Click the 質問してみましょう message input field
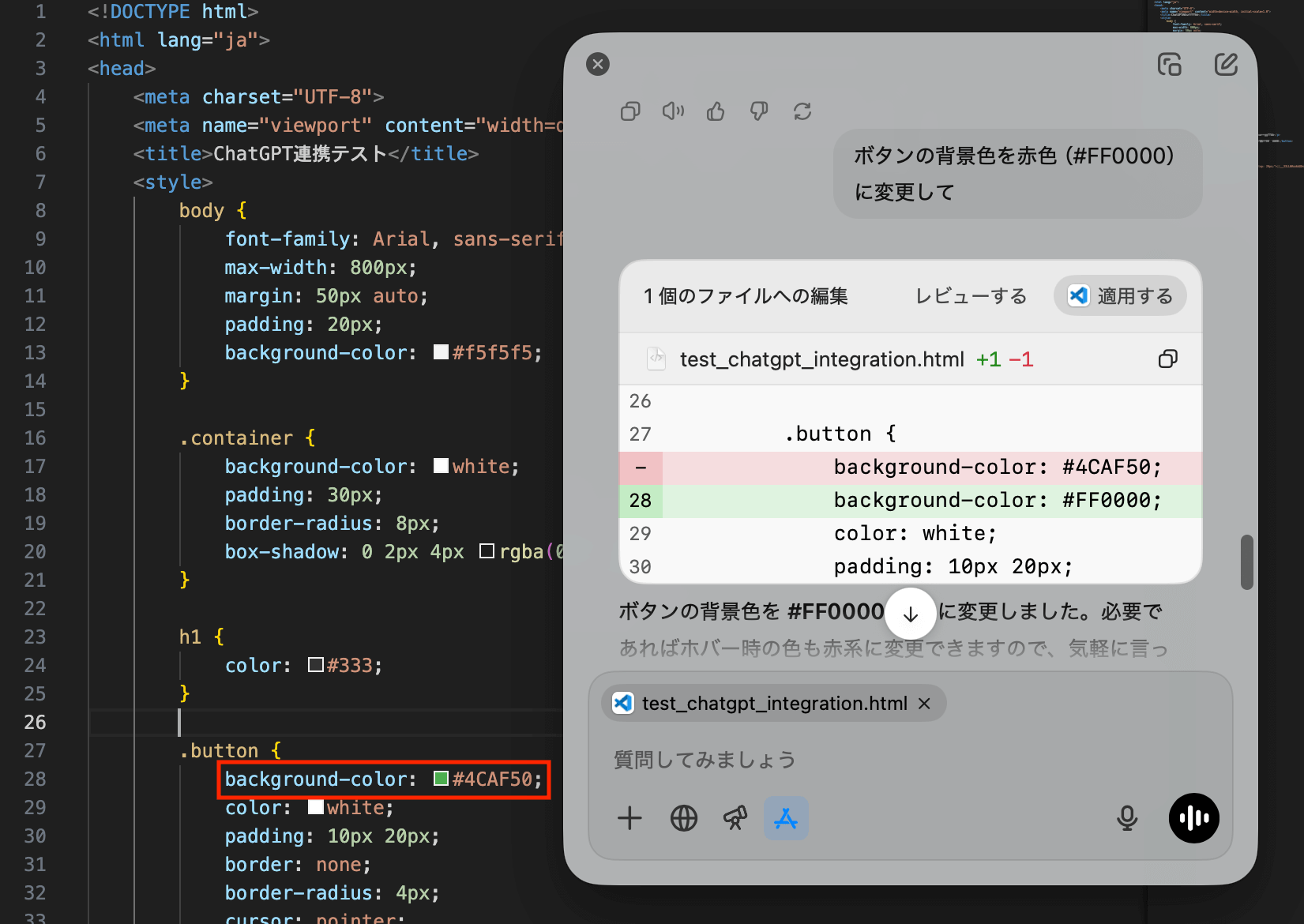Screen dimensions: 1304x924 [x=869, y=760]
